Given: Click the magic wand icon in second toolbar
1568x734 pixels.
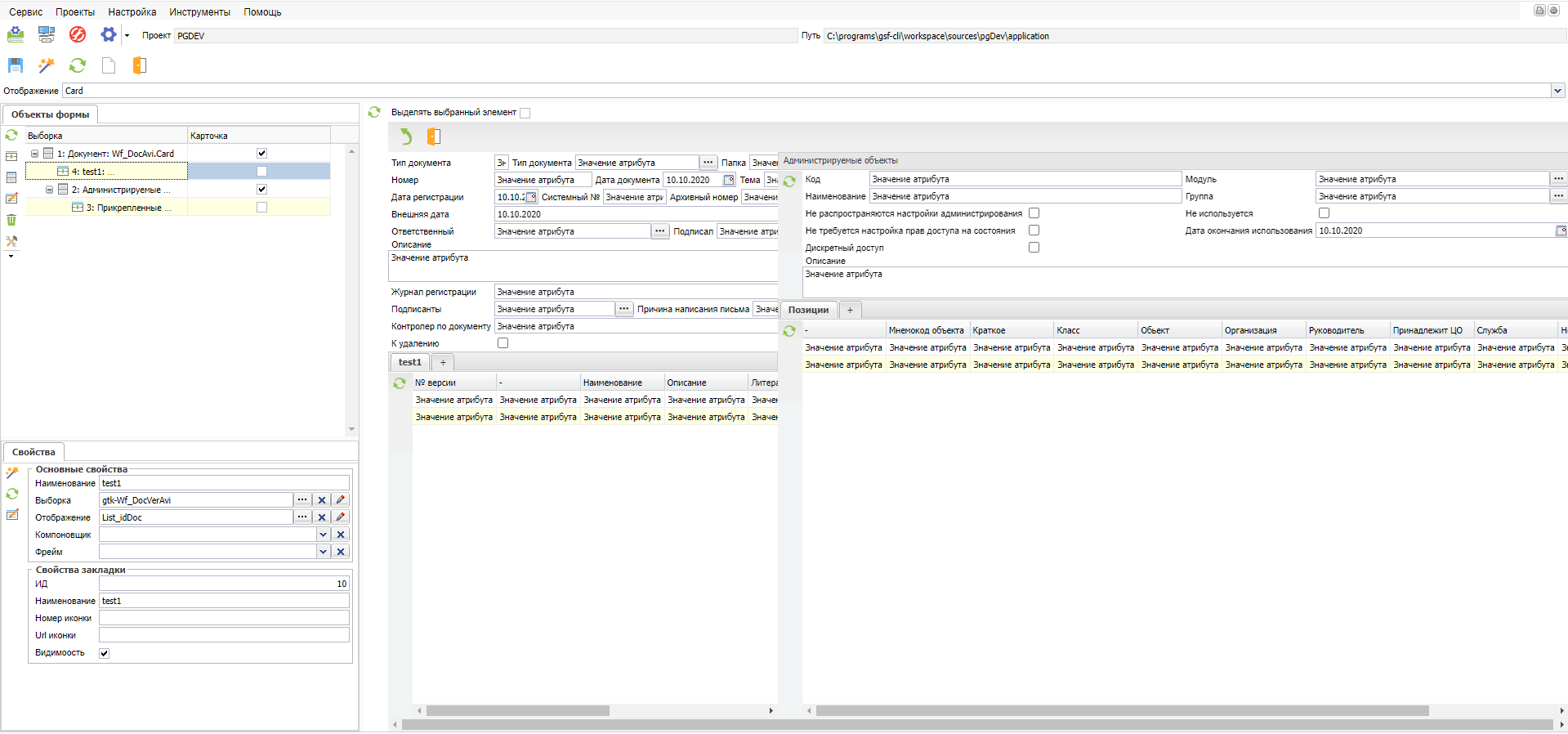Looking at the screenshot, I should (x=47, y=65).
